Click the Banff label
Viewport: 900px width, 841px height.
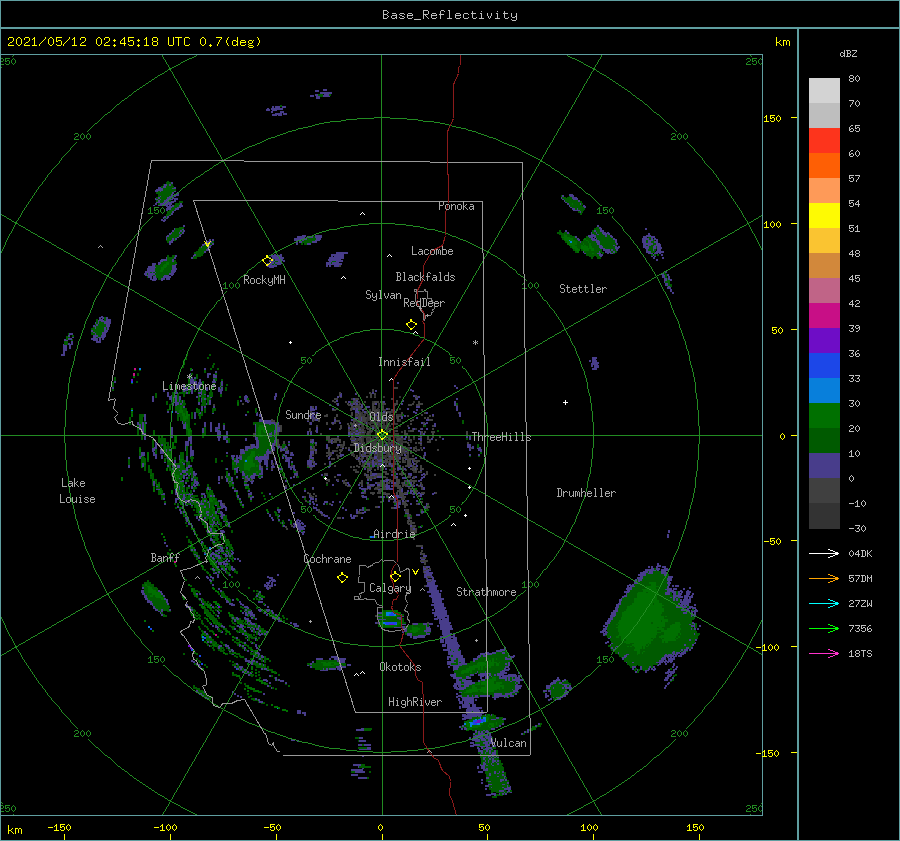pyautogui.click(x=165, y=557)
